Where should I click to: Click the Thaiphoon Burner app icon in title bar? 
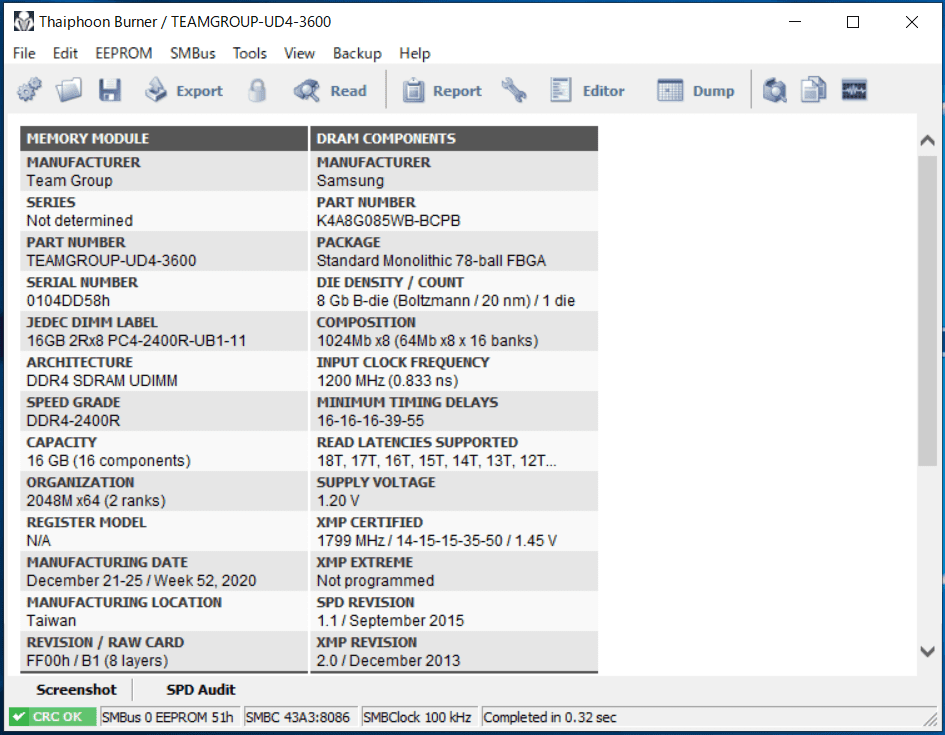point(24,22)
